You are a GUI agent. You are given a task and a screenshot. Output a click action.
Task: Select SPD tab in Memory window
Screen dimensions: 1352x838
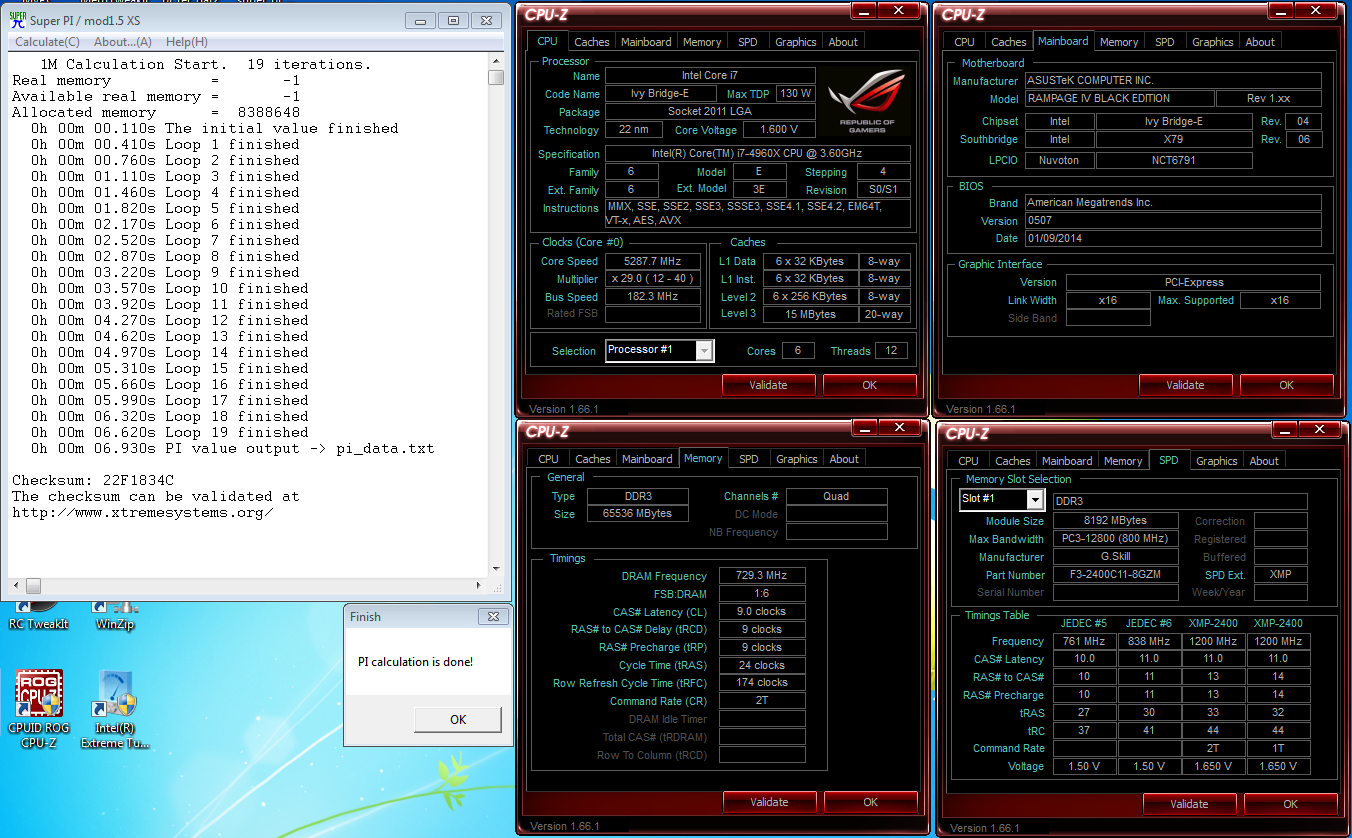[x=749, y=459]
